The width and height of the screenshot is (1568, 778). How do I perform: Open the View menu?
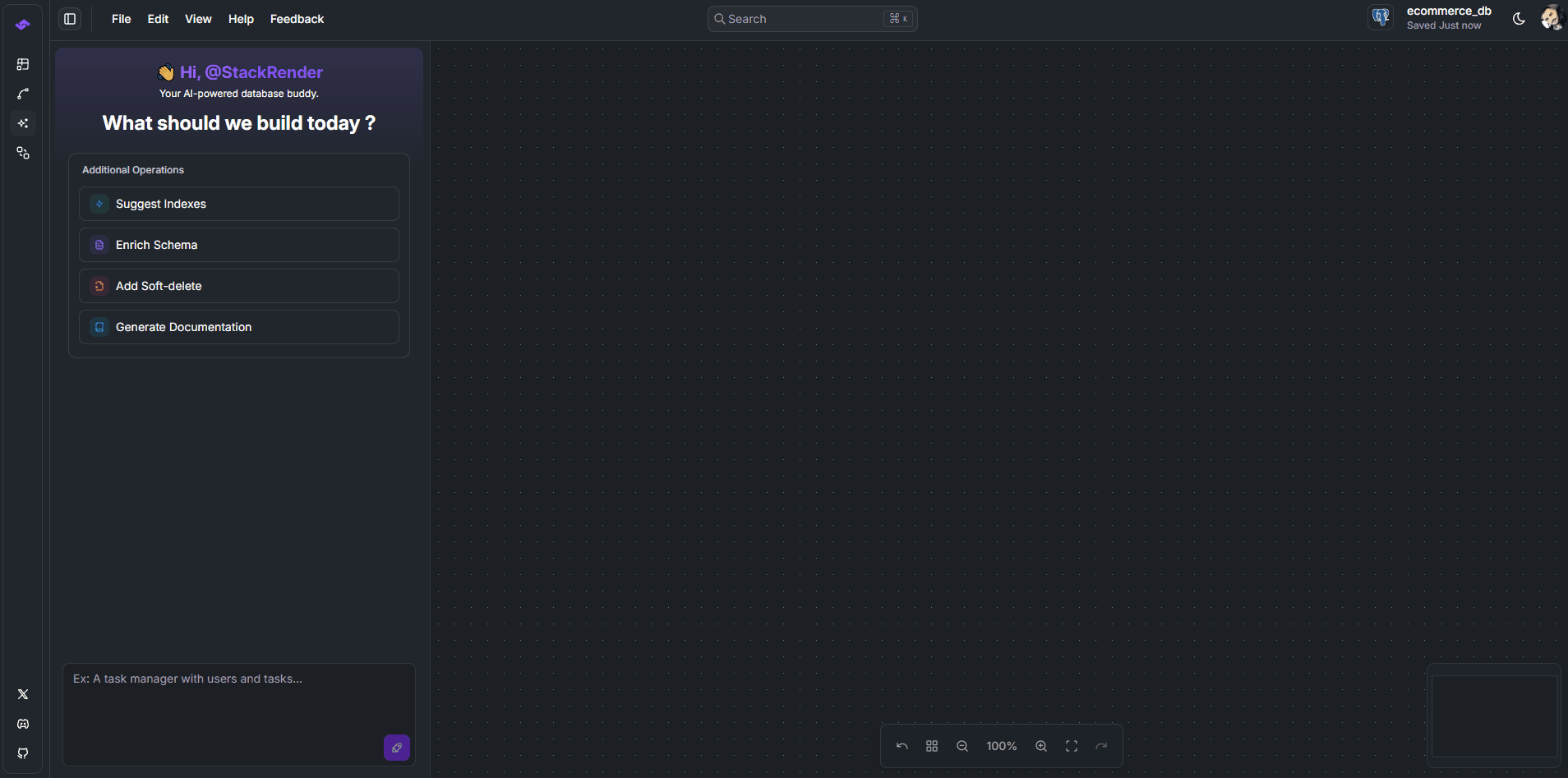[x=197, y=18]
